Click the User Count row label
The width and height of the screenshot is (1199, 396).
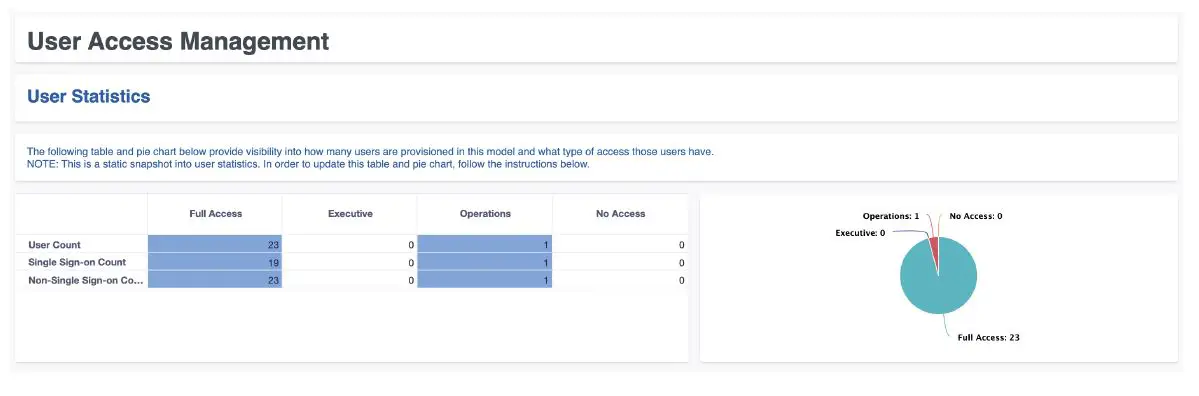54,245
